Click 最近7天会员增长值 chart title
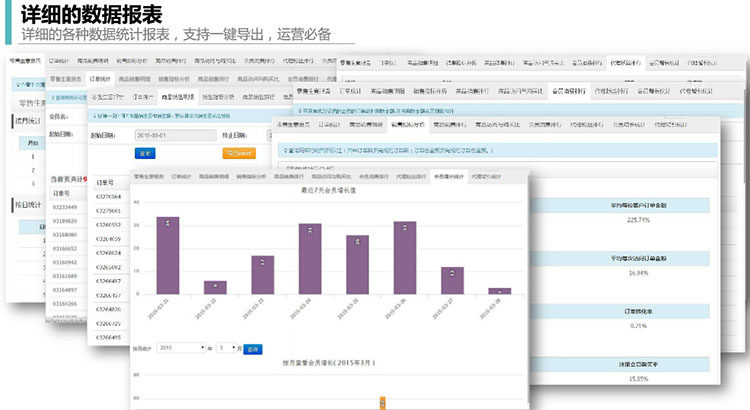 click(328, 190)
